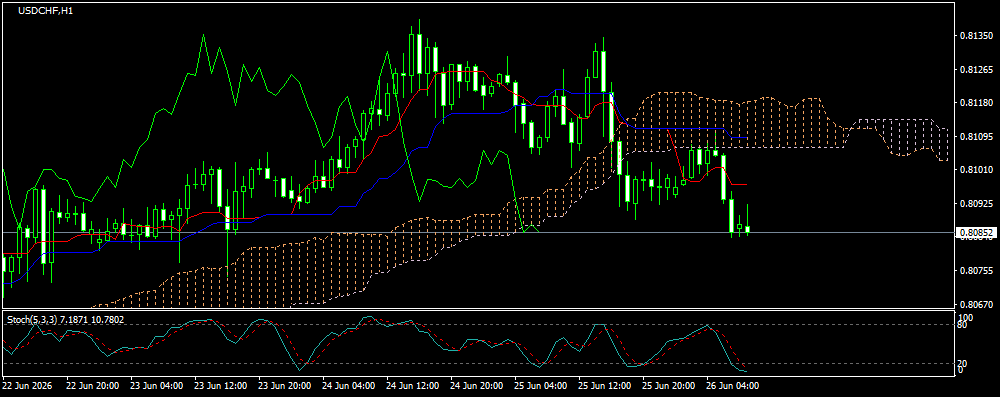
Task: Select the current price tag 0.80852
Action: tap(976, 233)
